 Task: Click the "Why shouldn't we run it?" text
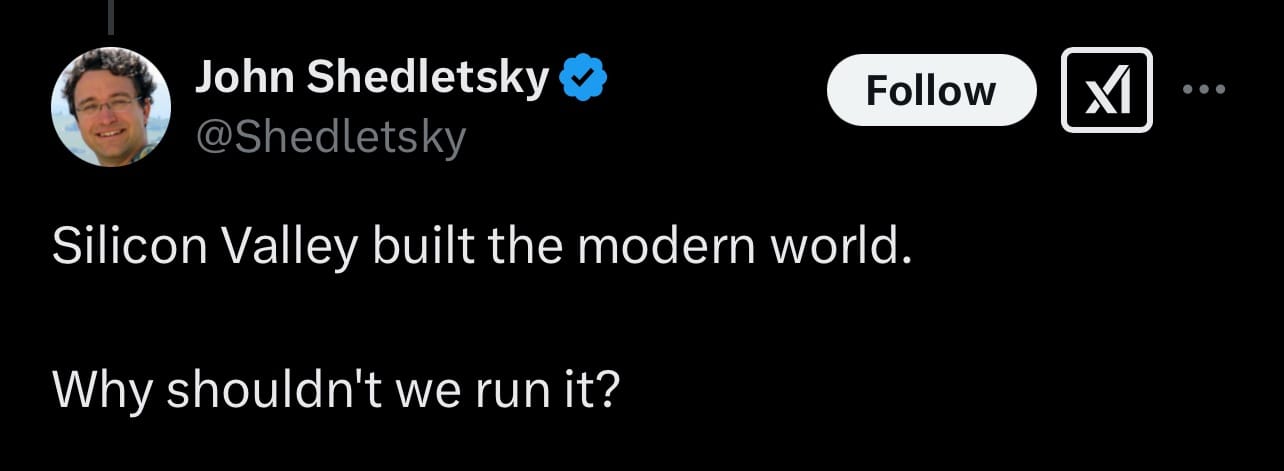click(336, 387)
